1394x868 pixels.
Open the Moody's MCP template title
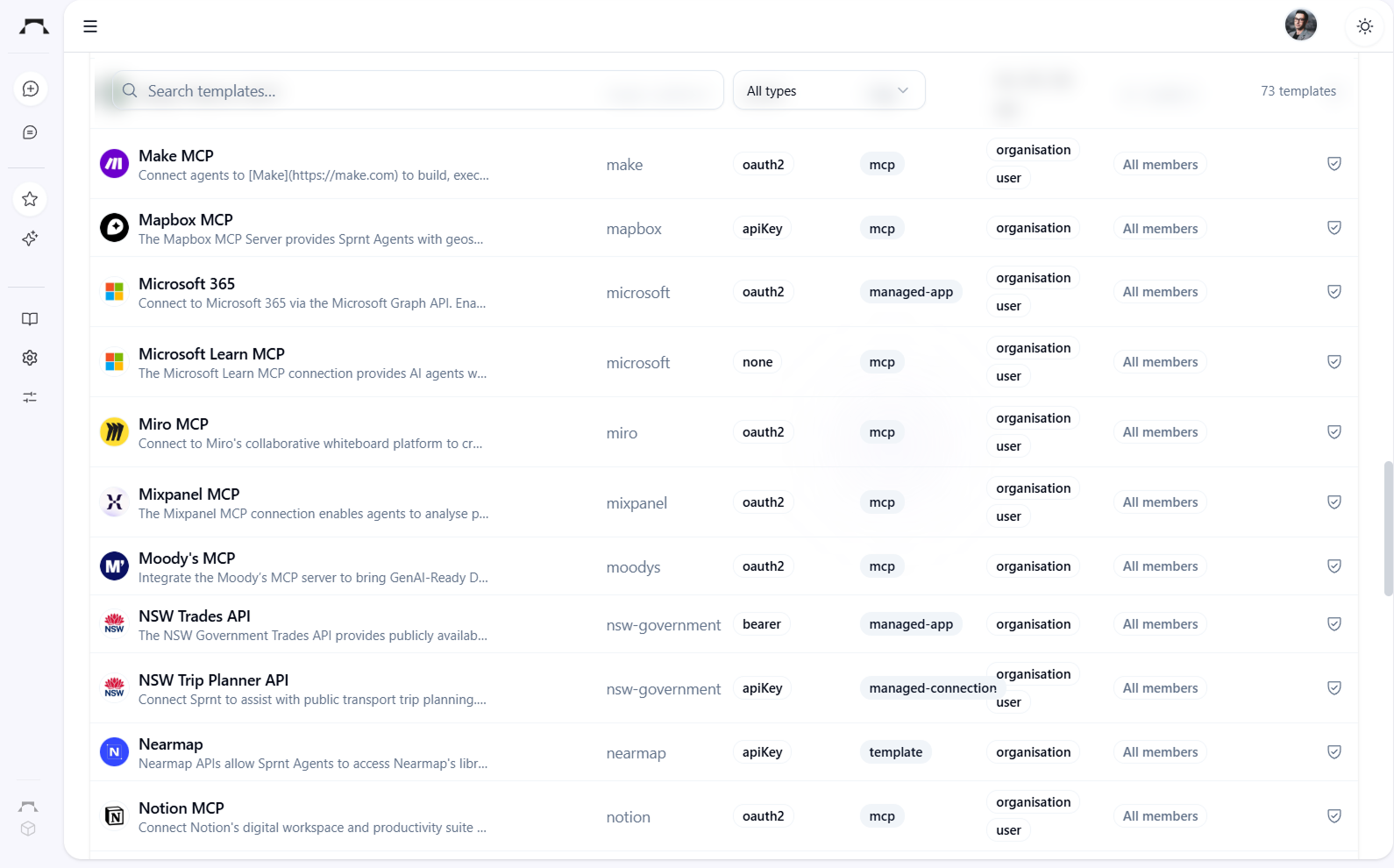point(187,558)
